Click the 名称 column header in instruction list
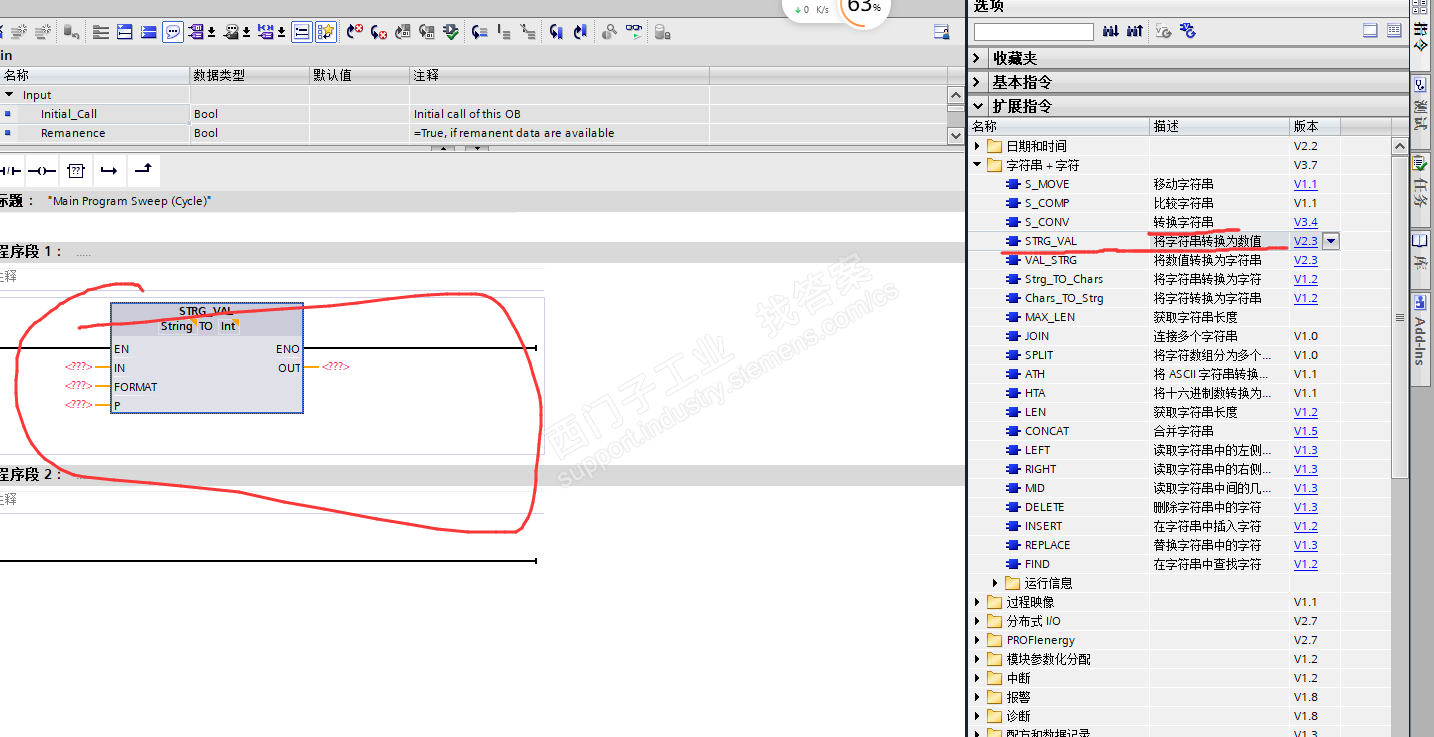 click(x=1059, y=126)
